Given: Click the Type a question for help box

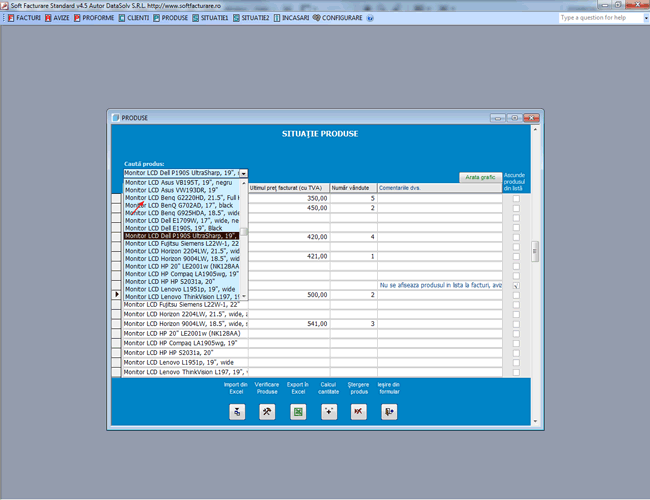Looking at the screenshot, I should coord(600,18).
